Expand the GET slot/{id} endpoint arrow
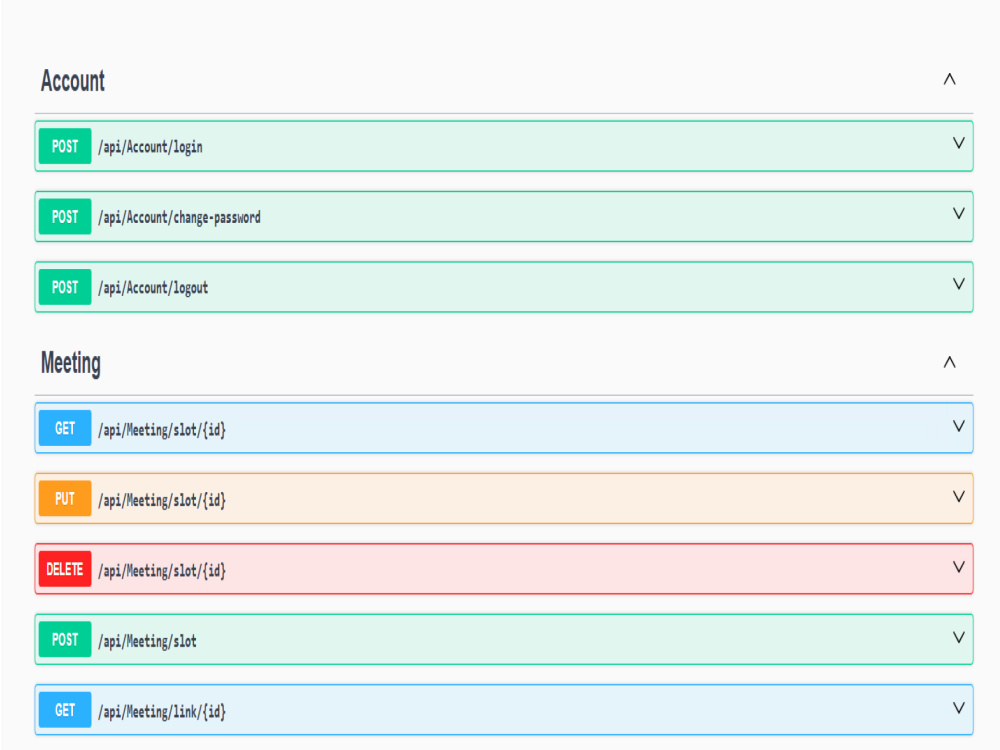 [958, 426]
